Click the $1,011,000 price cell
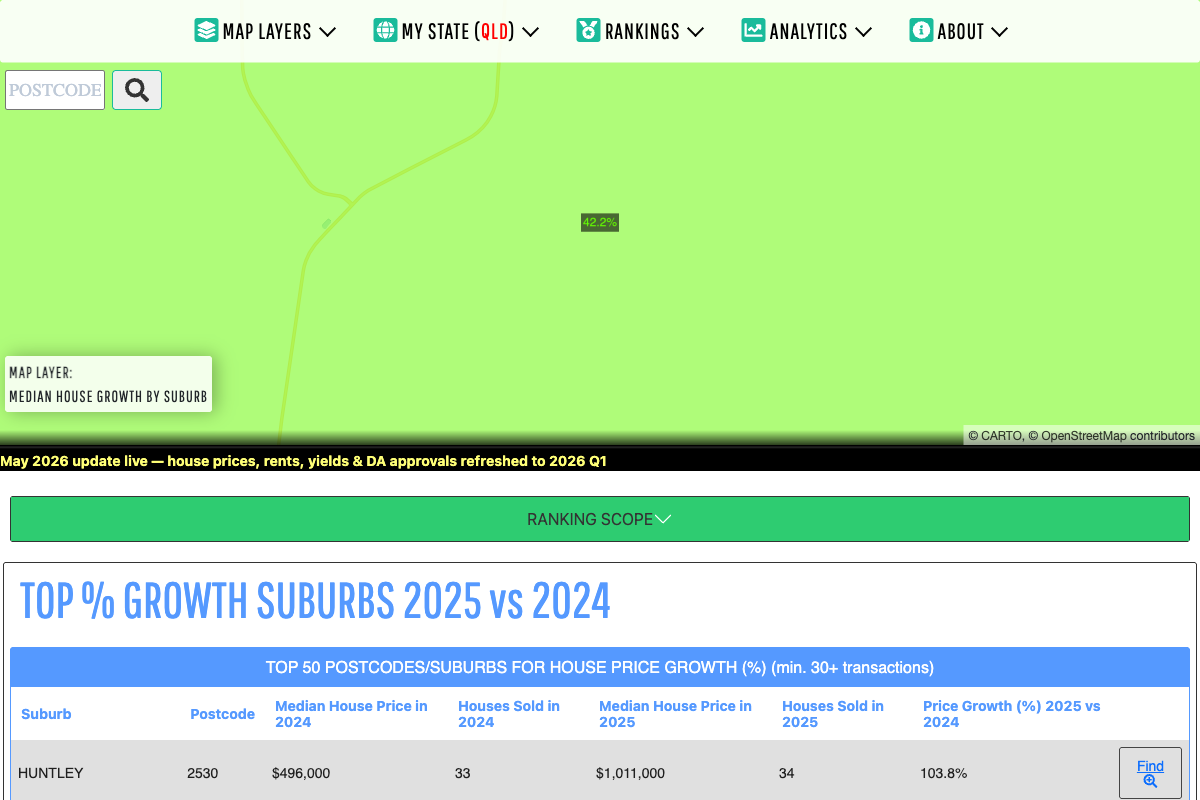This screenshot has width=1200, height=800. (630, 773)
